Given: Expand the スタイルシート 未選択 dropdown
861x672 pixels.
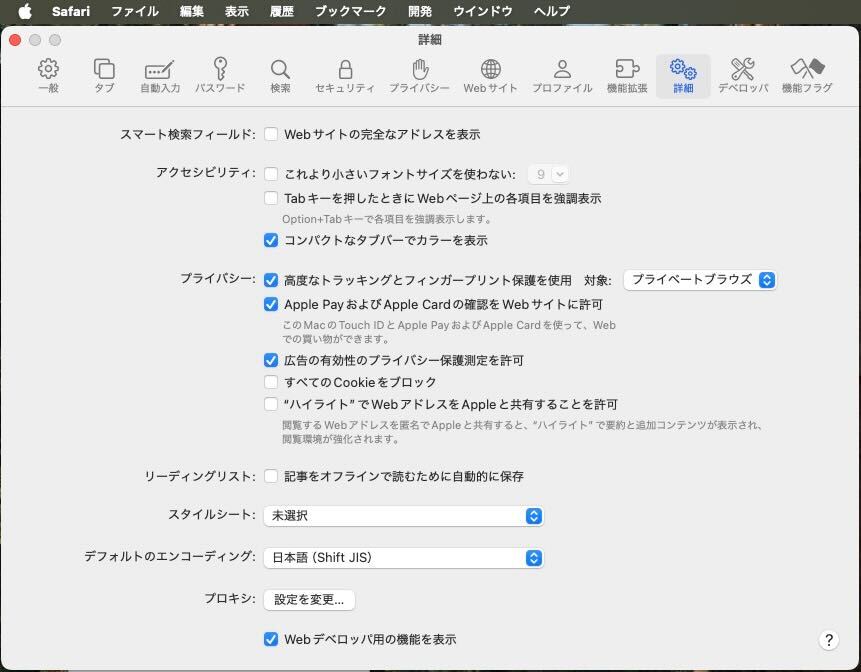Looking at the screenshot, I should (403, 516).
